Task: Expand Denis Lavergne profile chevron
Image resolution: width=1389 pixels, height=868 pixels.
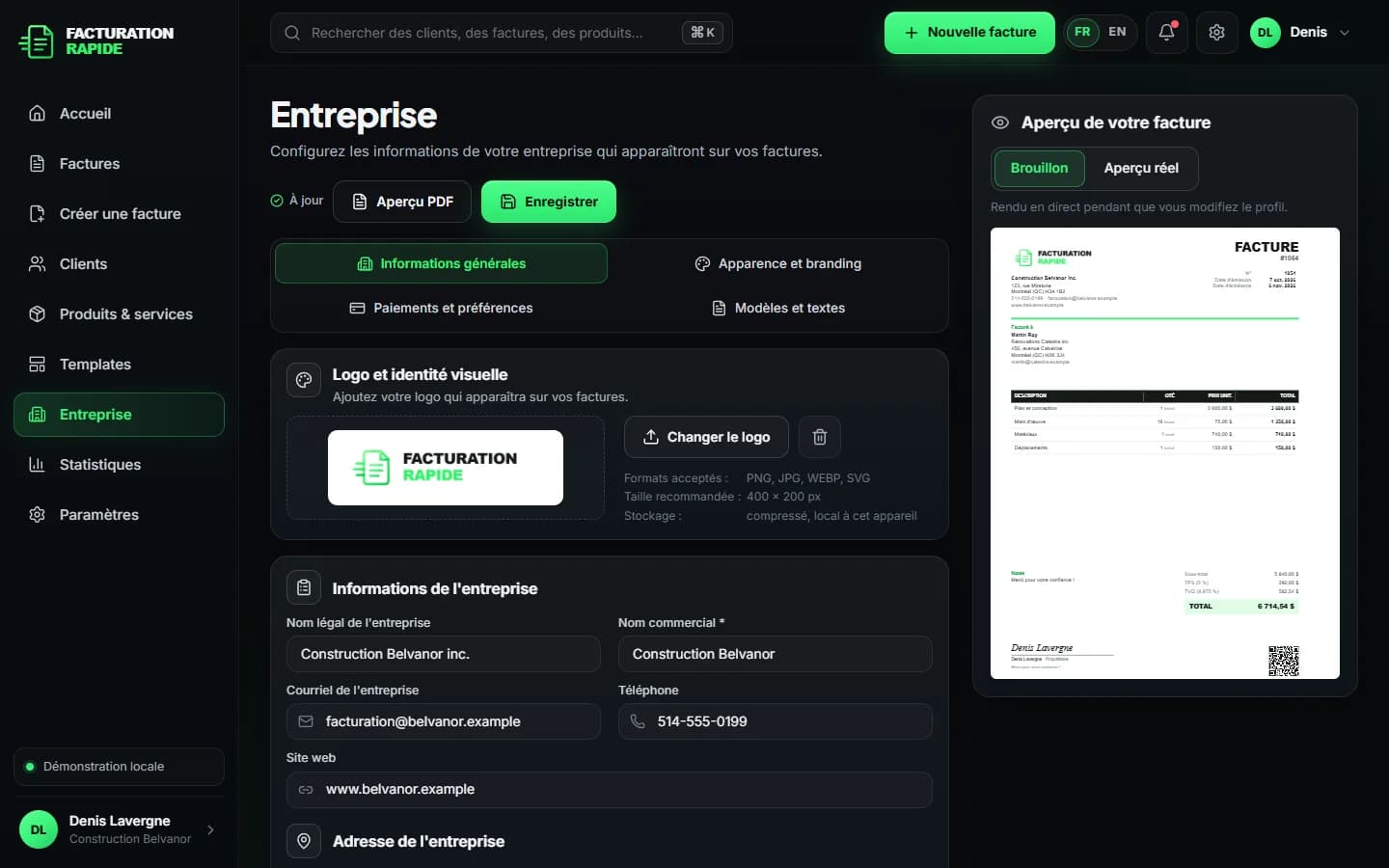Action: [x=210, y=829]
